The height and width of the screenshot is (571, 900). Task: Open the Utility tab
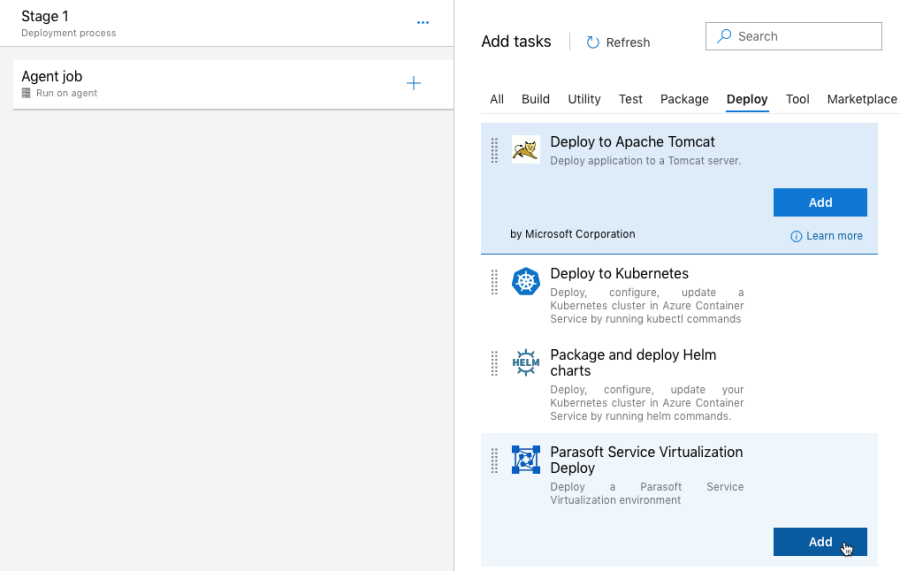[584, 99]
